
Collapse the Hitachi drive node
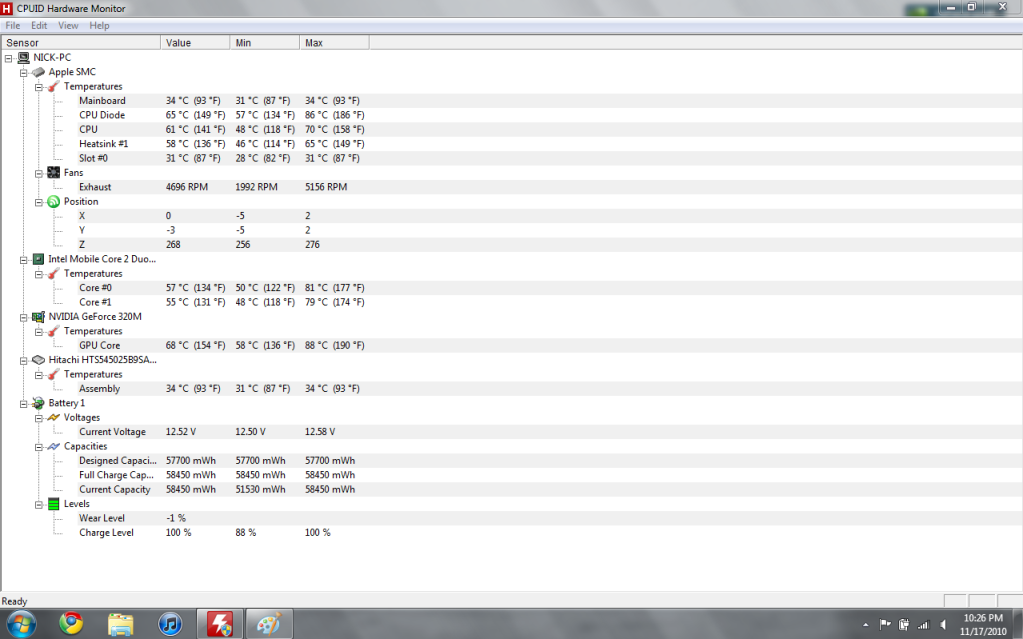(23, 360)
